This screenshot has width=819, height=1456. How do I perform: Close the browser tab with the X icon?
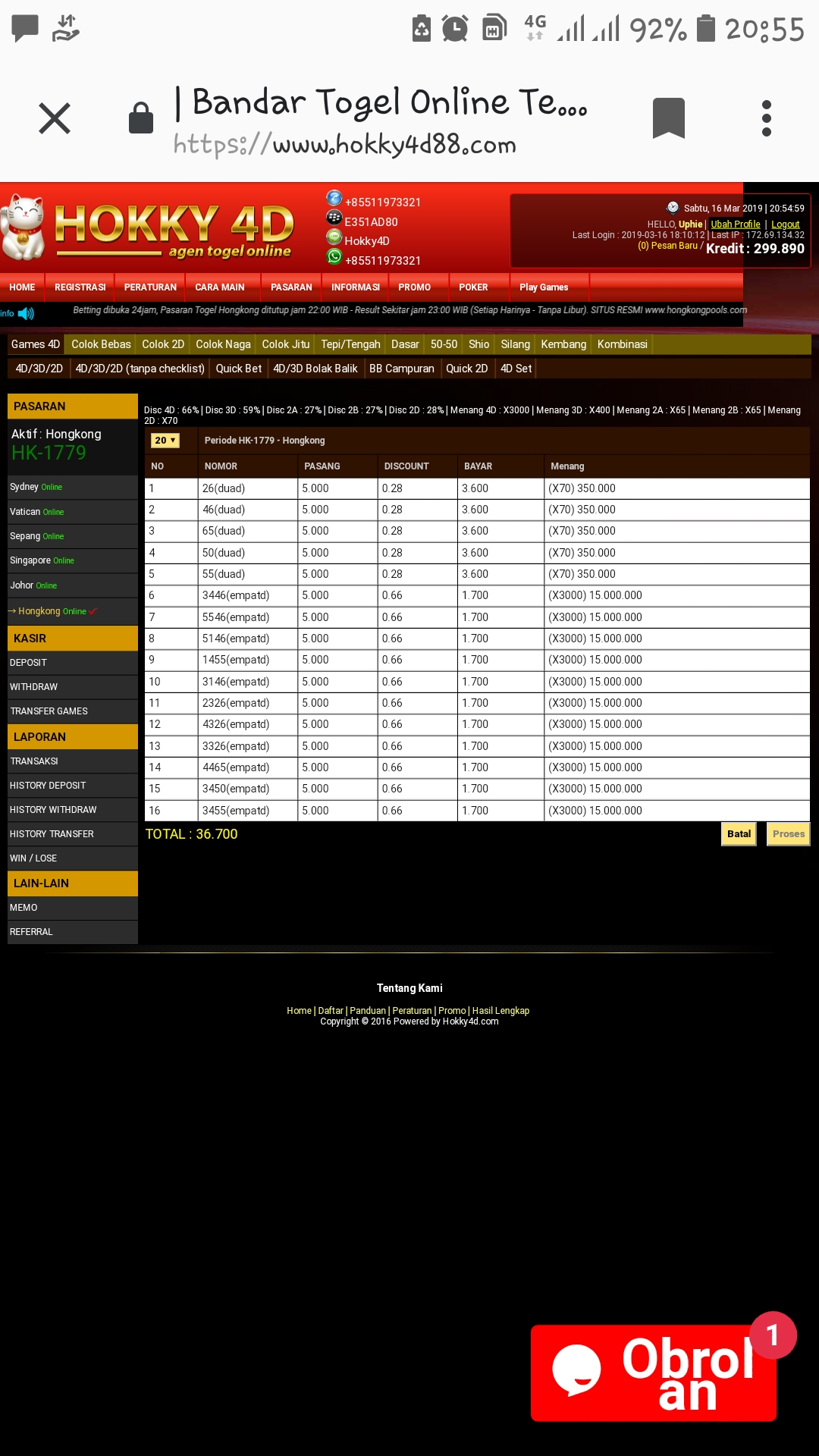coord(55,118)
